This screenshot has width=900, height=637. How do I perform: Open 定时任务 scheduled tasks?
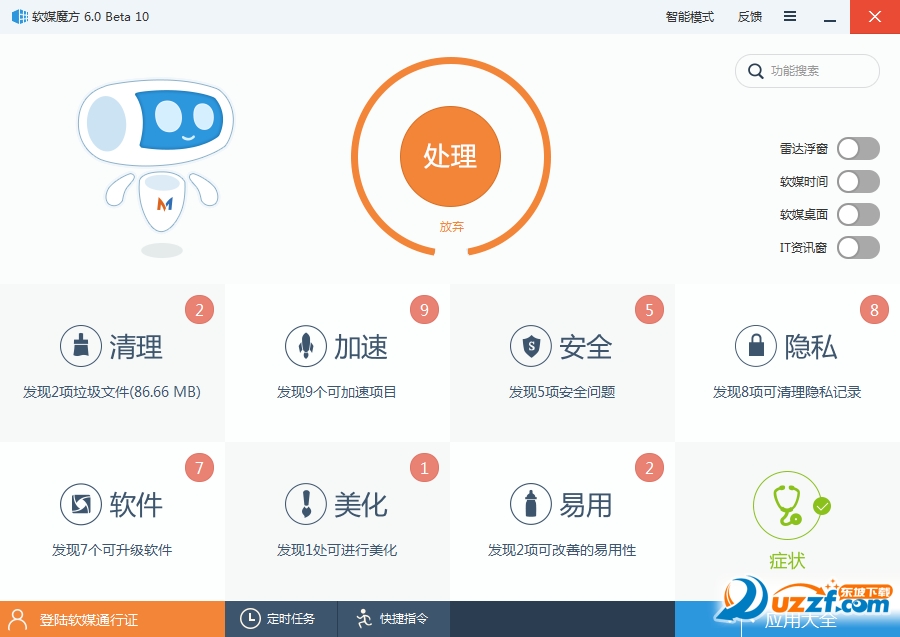[281, 619]
